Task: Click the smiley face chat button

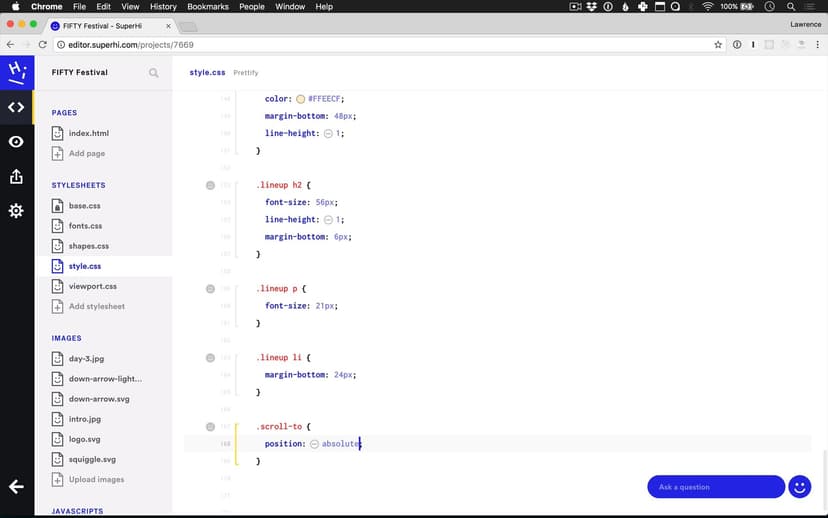Action: pos(799,487)
